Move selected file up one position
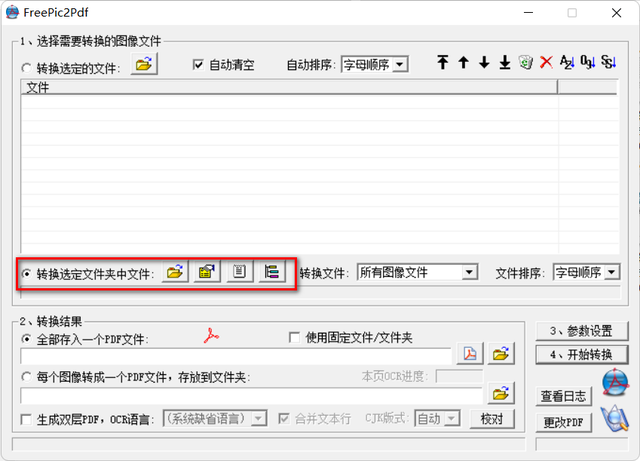The width and height of the screenshot is (640, 461). tap(463, 62)
